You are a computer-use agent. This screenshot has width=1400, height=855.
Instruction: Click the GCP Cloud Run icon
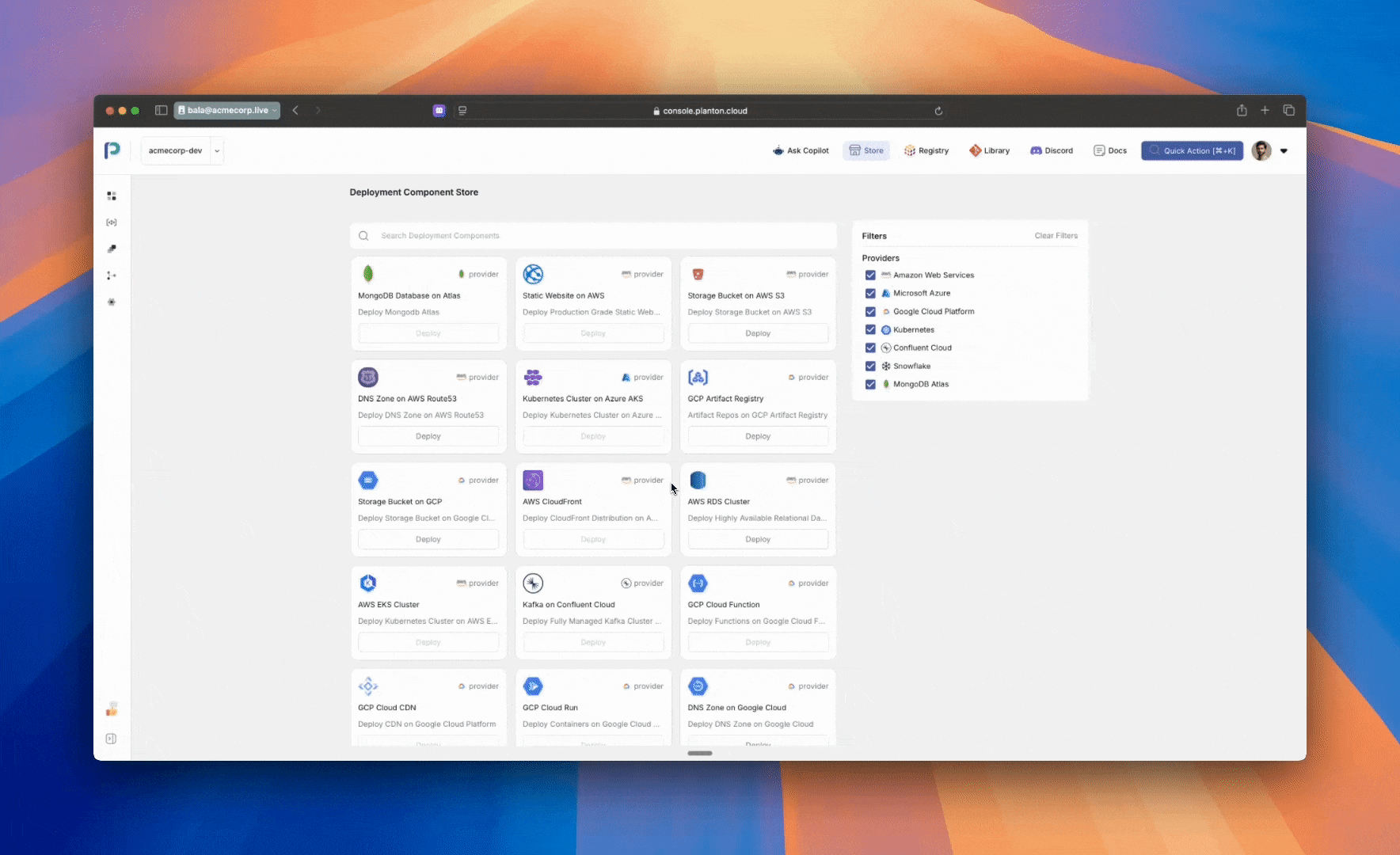pyautogui.click(x=533, y=686)
